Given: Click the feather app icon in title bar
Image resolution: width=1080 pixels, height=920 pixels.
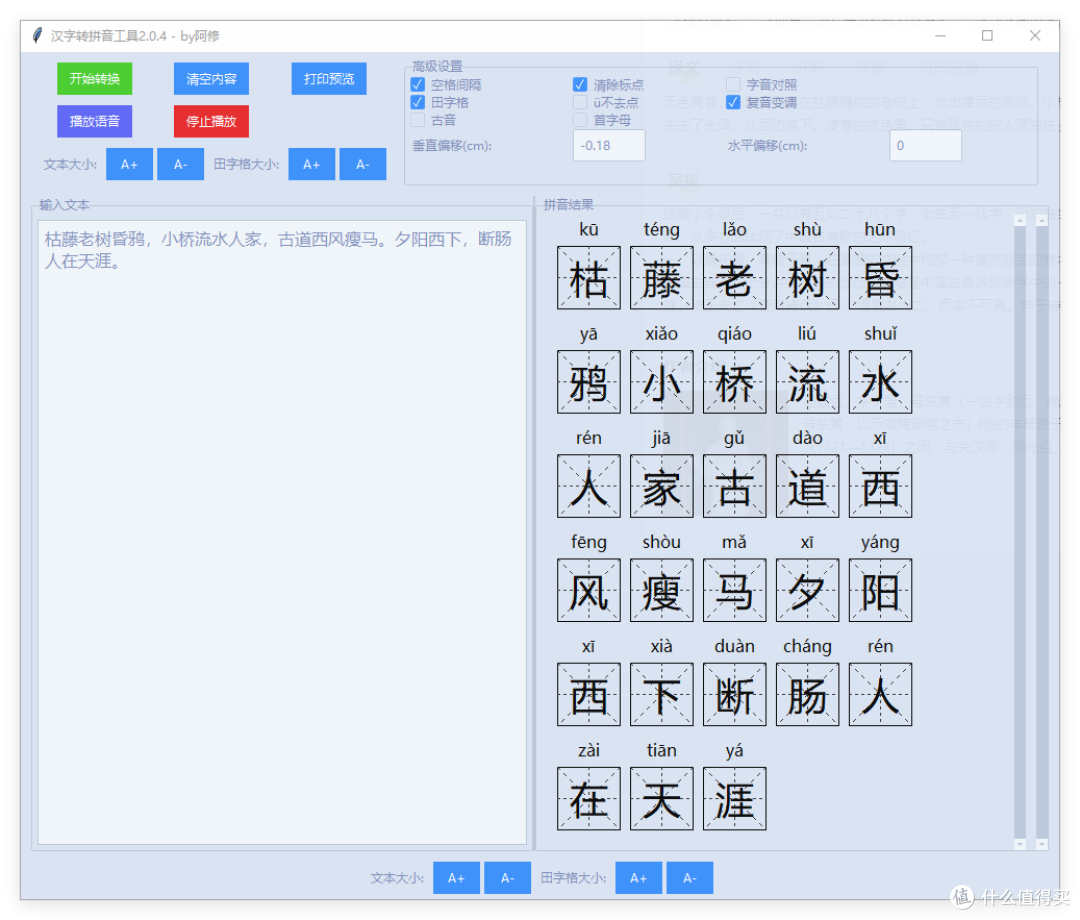Looking at the screenshot, I should tap(37, 35).
